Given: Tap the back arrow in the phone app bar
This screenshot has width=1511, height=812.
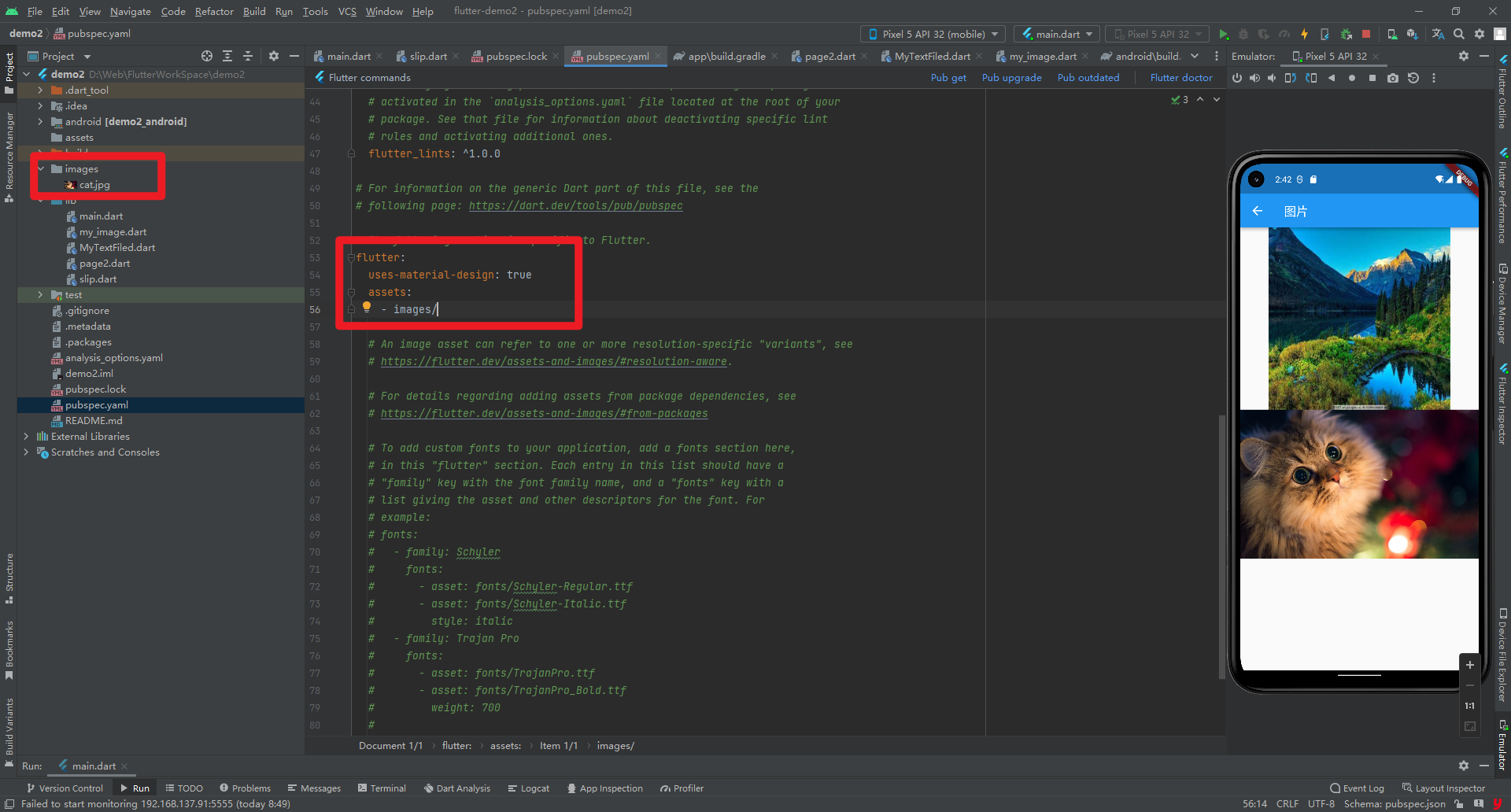Looking at the screenshot, I should tap(1258, 211).
